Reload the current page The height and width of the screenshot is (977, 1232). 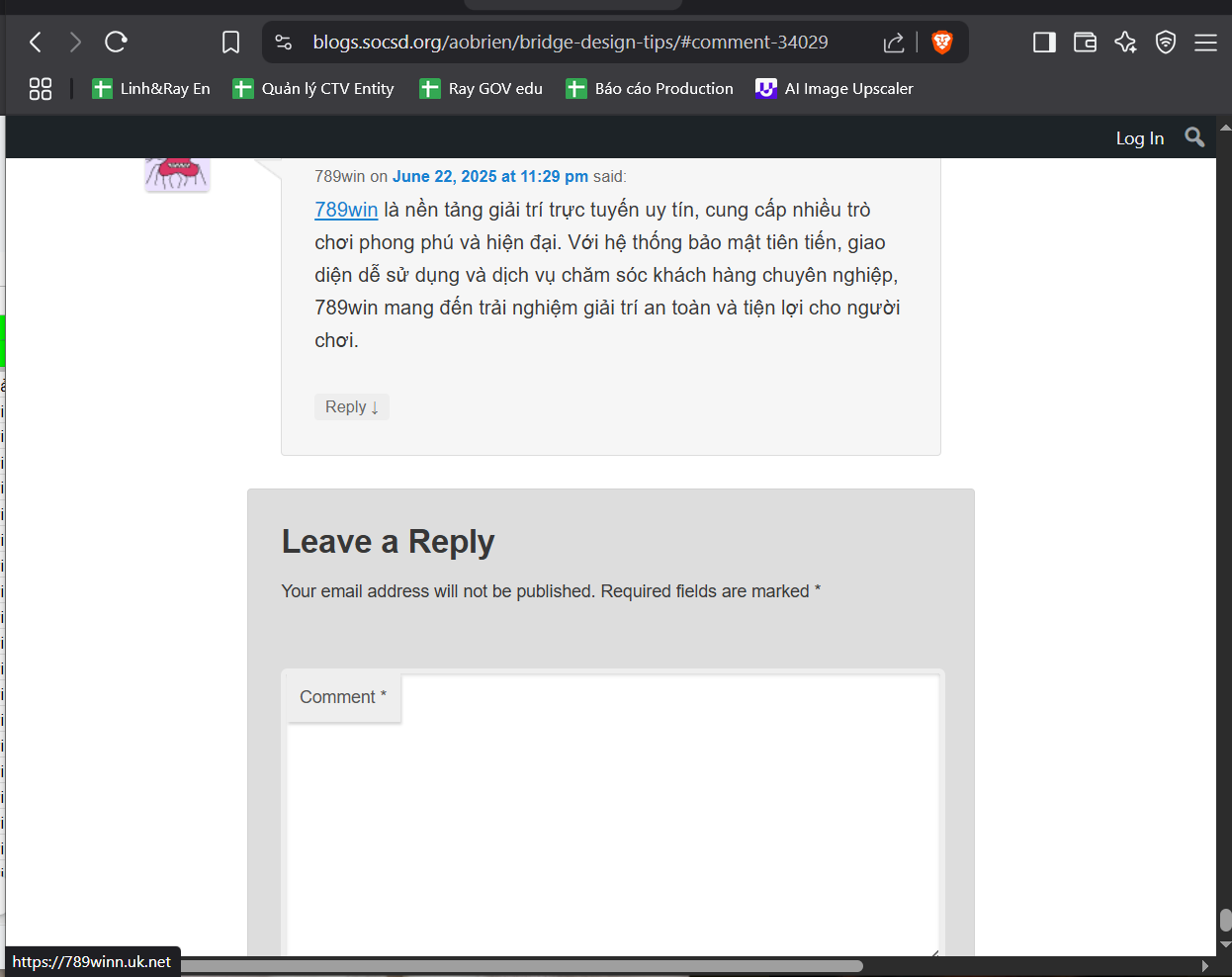coord(116,42)
